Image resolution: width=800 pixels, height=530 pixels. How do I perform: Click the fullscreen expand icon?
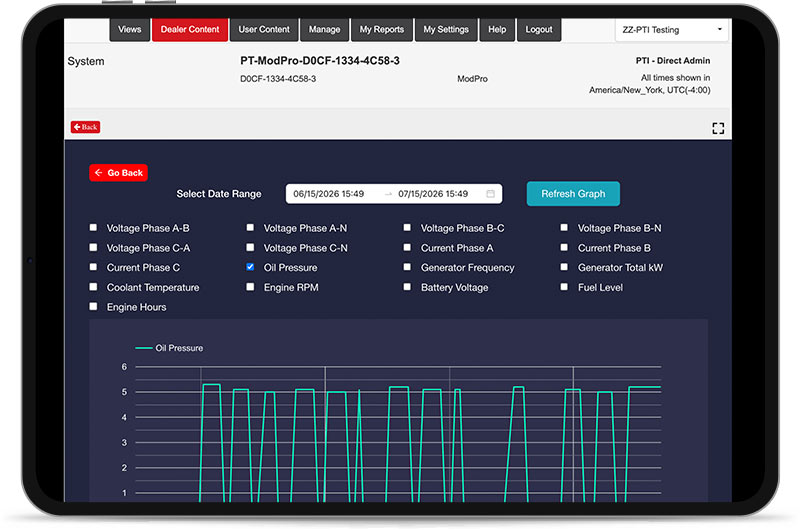[x=718, y=128]
